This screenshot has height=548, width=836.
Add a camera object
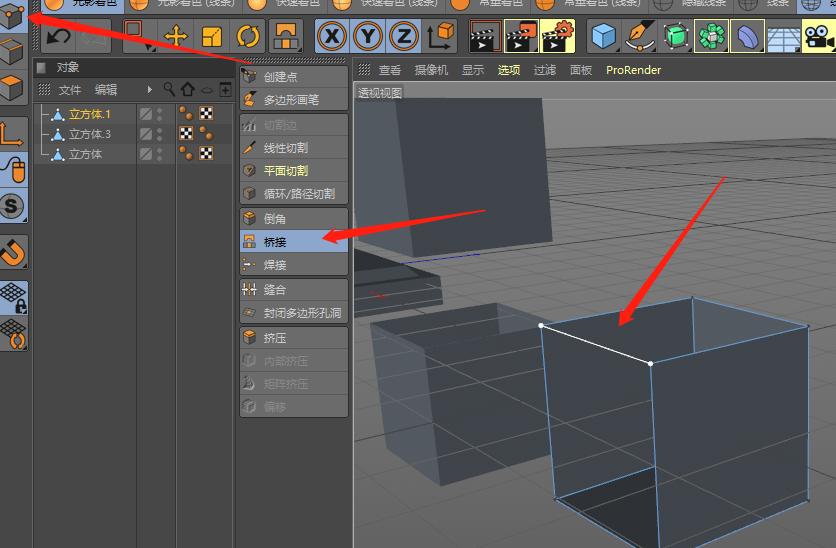pyautogui.click(x=819, y=36)
